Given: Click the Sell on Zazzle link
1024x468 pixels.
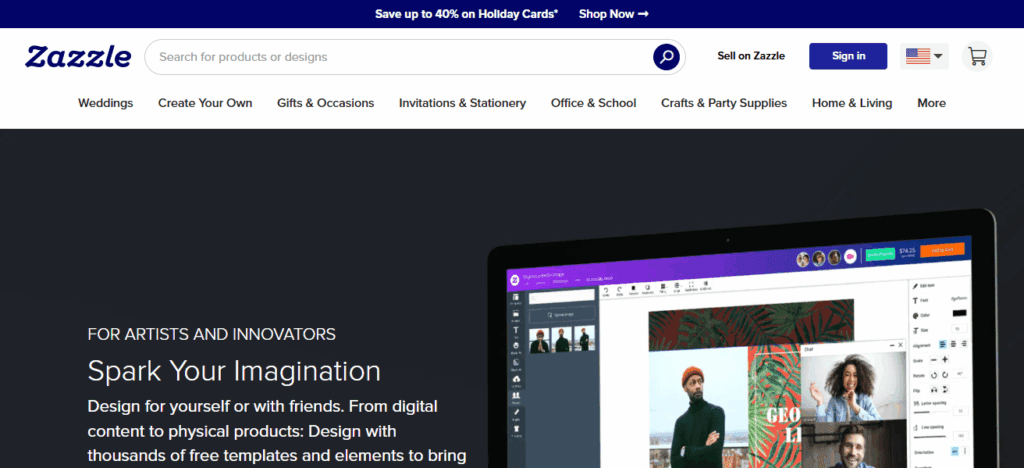Looking at the screenshot, I should [x=751, y=56].
